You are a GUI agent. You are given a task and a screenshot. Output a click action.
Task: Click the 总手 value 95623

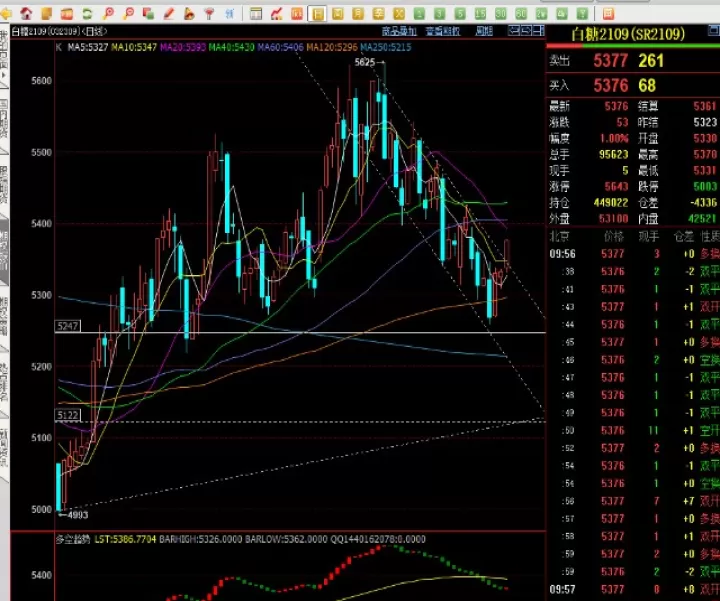[x=613, y=154]
